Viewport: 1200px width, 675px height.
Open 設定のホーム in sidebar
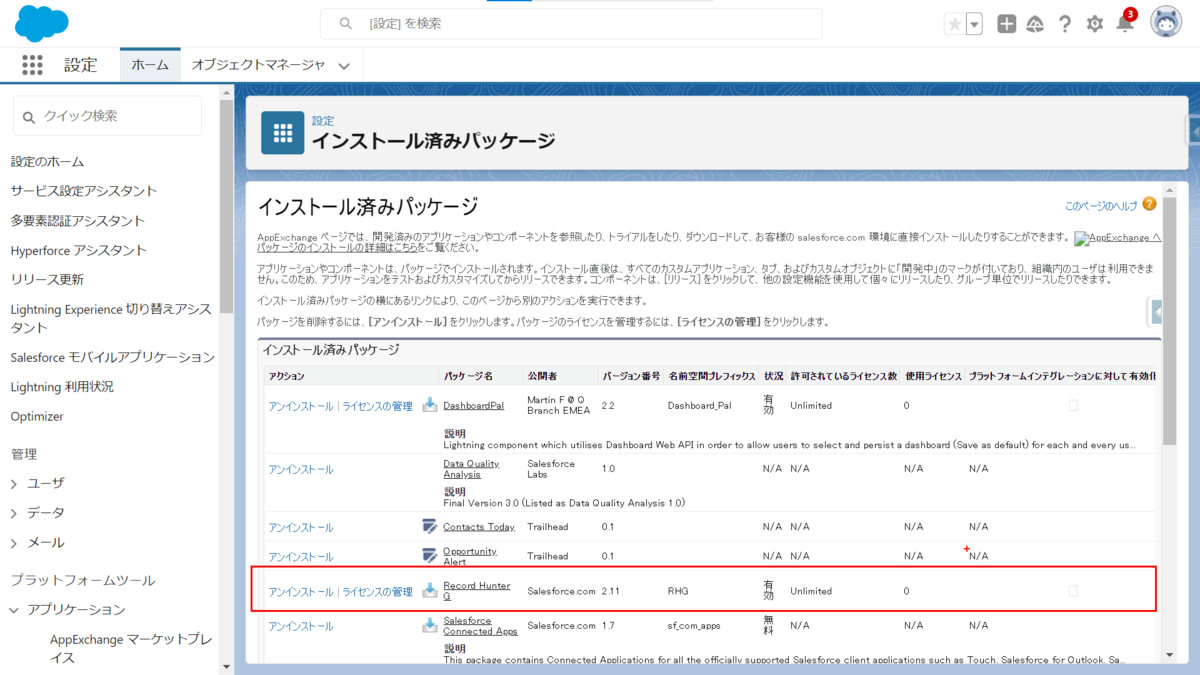coord(47,161)
